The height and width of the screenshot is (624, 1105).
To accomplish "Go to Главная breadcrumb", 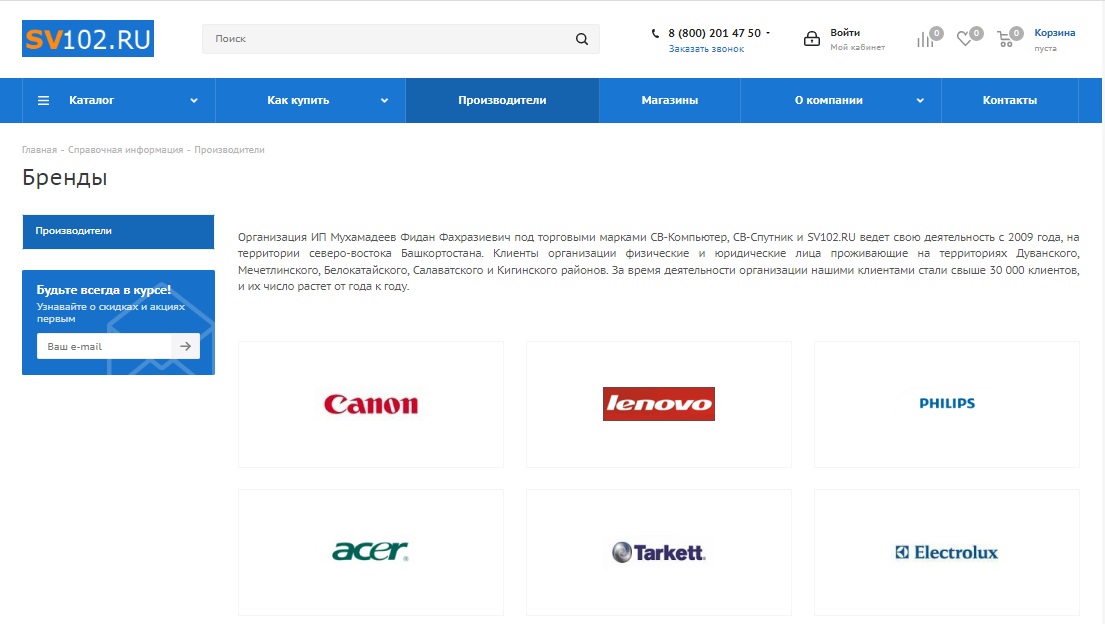I will click(x=39, y=149).
